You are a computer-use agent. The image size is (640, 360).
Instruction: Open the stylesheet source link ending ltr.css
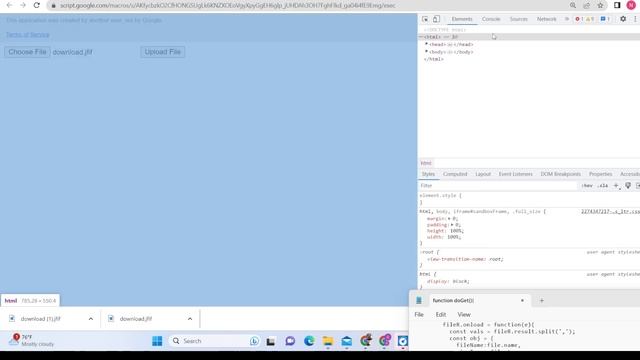(x=610, y=211)
